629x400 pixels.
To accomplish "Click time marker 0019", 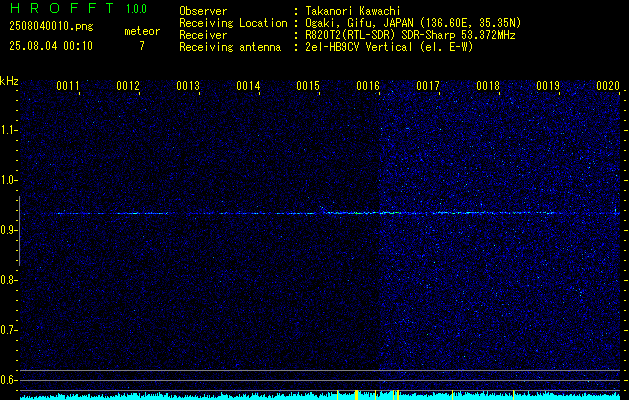I will (x=548, y=86).
